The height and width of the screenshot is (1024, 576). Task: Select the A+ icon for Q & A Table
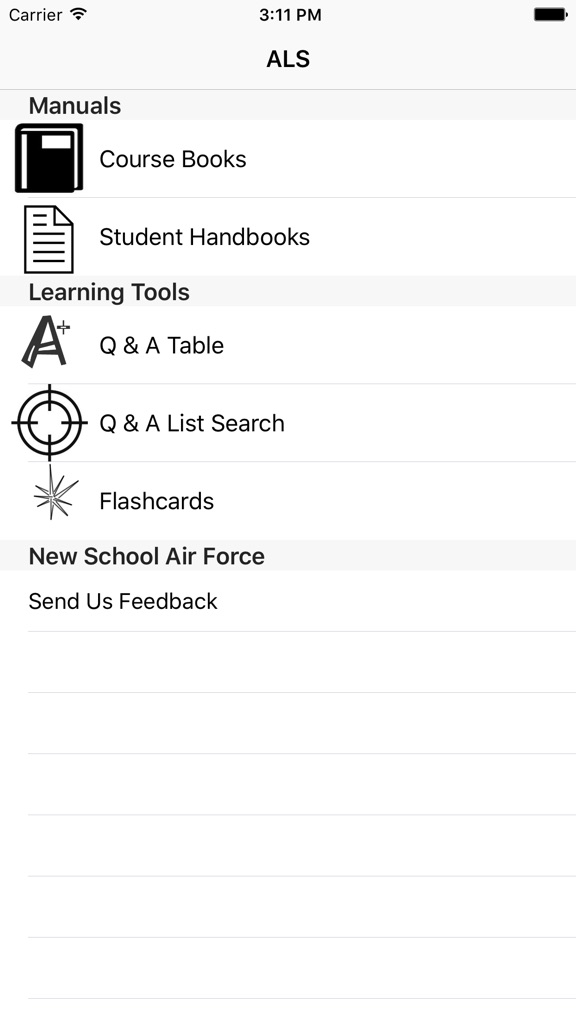click(x=44, y=343)
